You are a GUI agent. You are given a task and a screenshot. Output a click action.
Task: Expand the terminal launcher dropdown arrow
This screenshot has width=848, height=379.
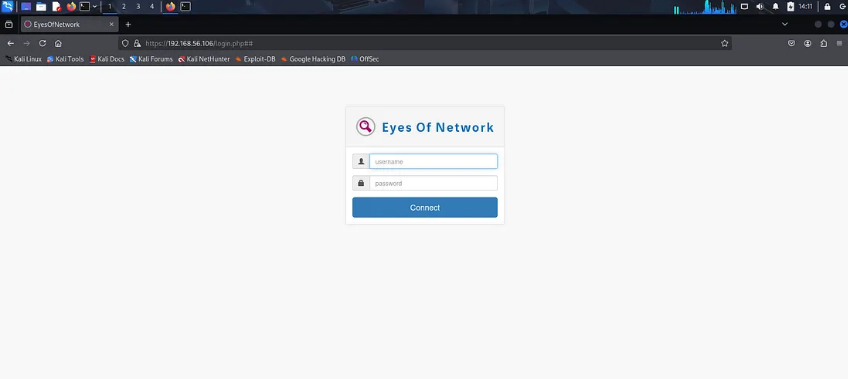coord(95,6)
